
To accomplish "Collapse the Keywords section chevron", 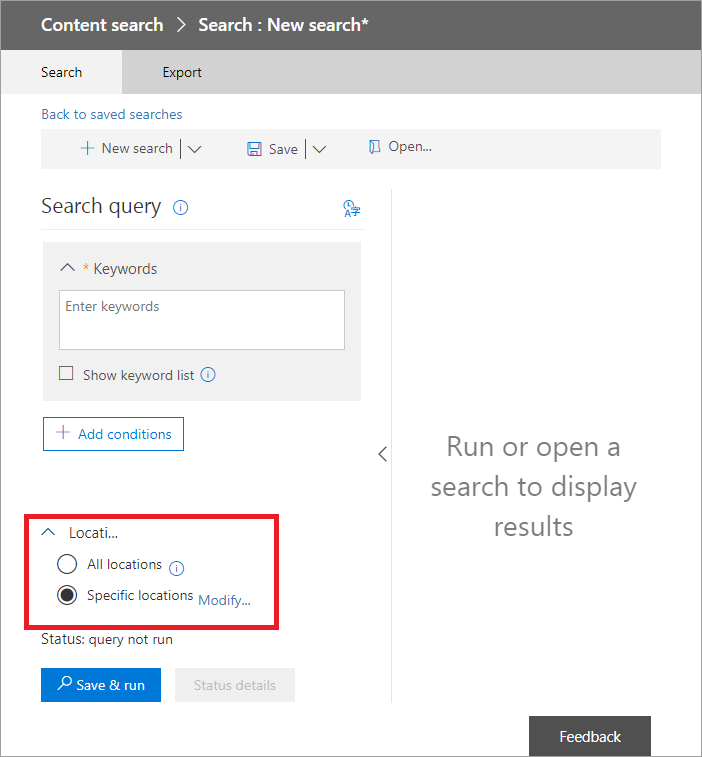I will coord(68,267).
